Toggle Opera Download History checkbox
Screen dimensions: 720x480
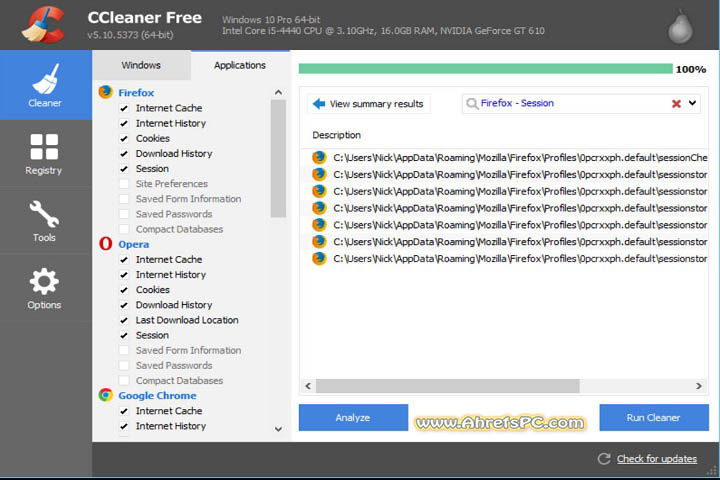click(x=124, y=305)
